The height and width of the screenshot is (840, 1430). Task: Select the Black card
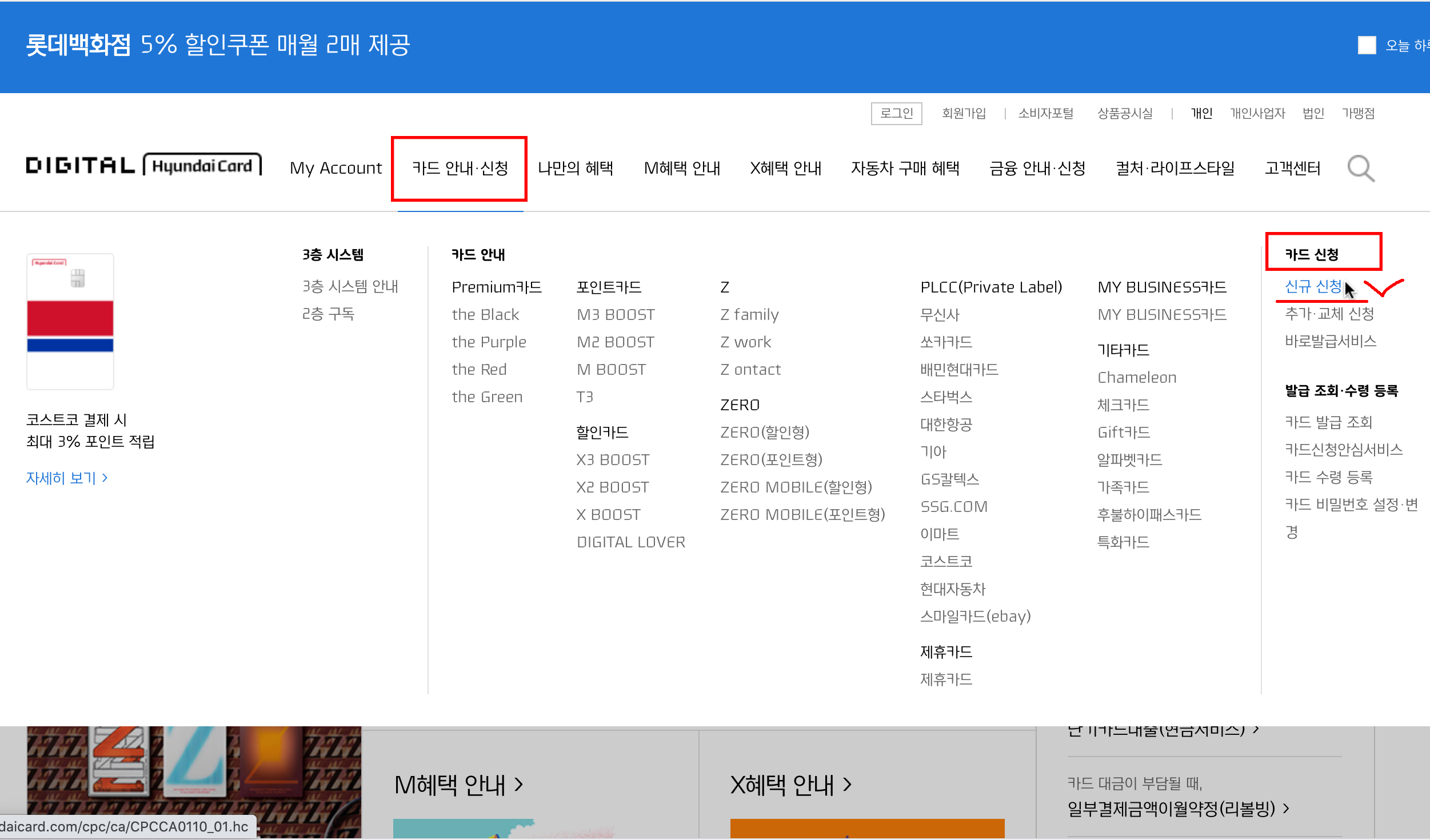485,314
